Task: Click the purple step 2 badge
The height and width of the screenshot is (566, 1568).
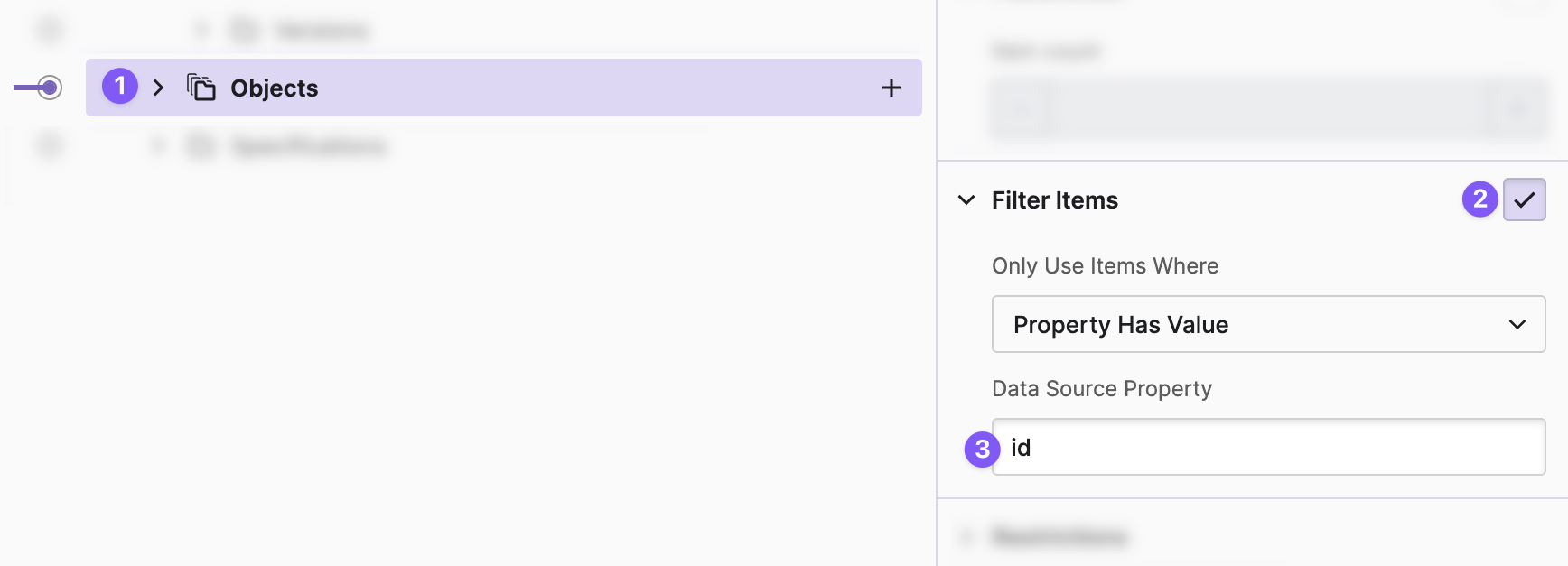Action: (1479, 199)
